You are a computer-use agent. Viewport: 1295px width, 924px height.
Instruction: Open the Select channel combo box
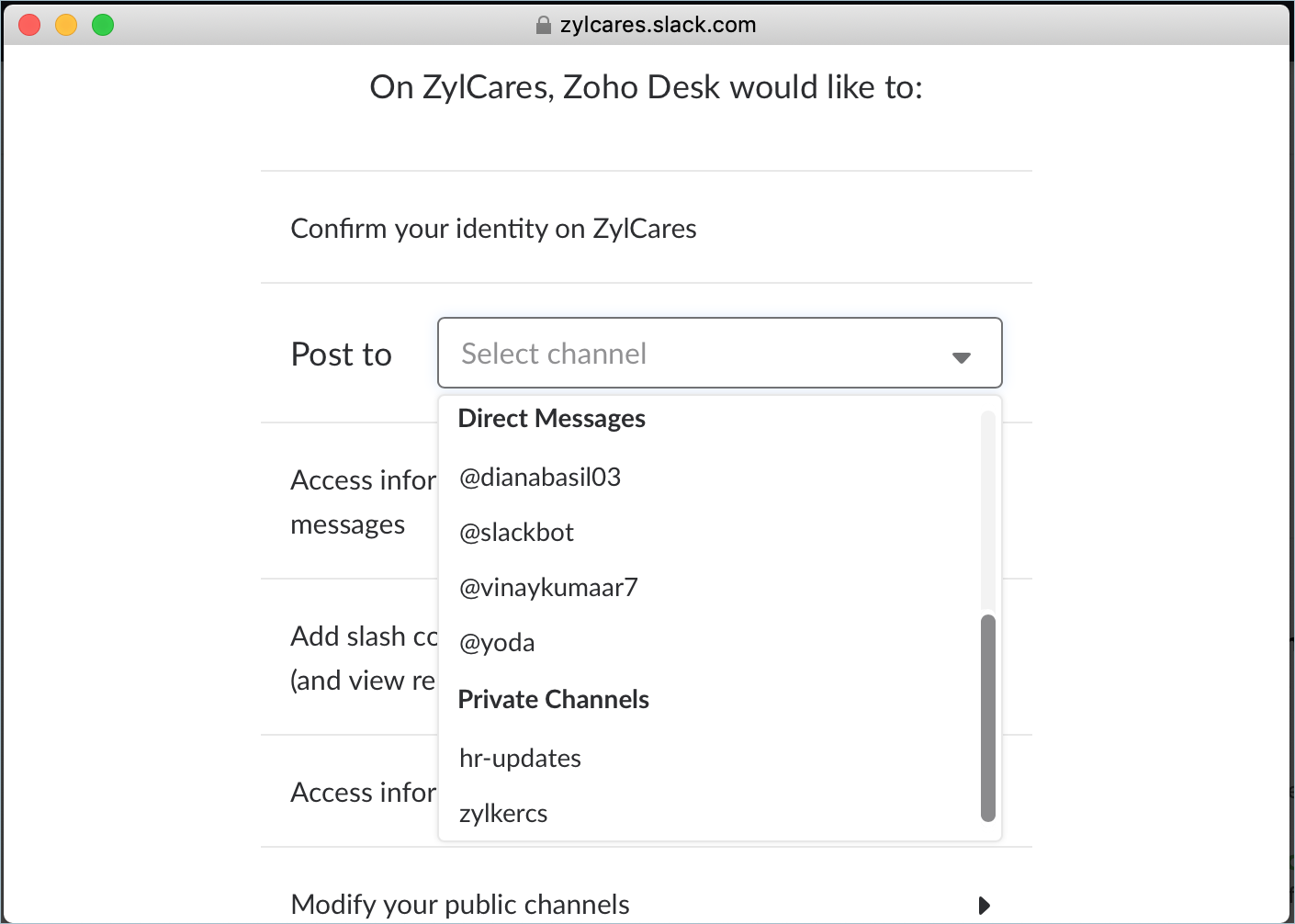coord(698,354)
